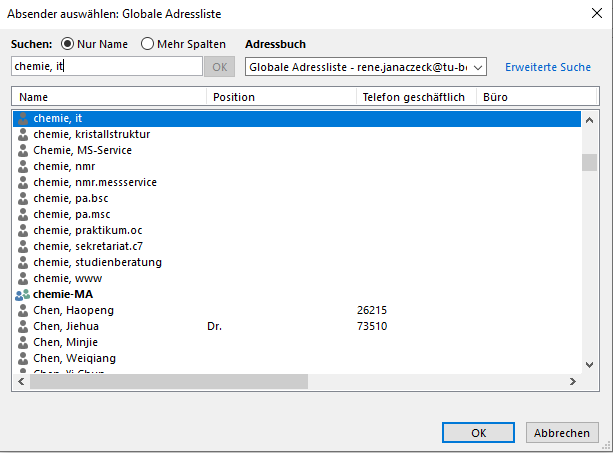The height and width of the screenshot is (453, 613).
Task: Sort by the Position column header
Action: pos(280,97)
